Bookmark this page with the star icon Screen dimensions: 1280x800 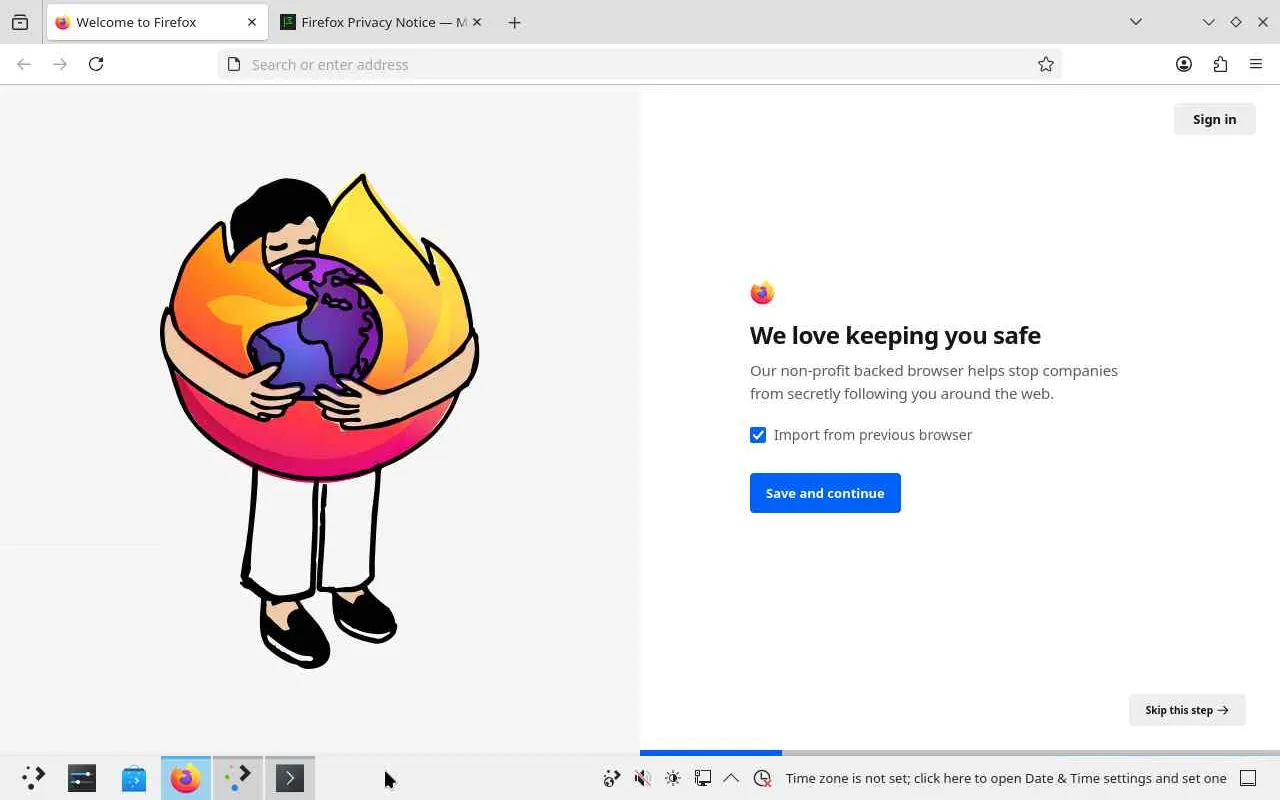[1046, 64]
